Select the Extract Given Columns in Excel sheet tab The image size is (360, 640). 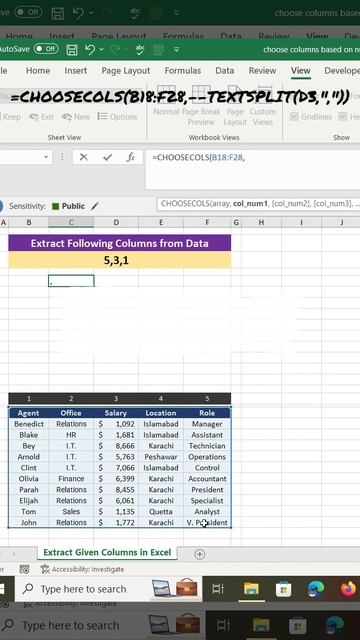(x=107, y=552)
